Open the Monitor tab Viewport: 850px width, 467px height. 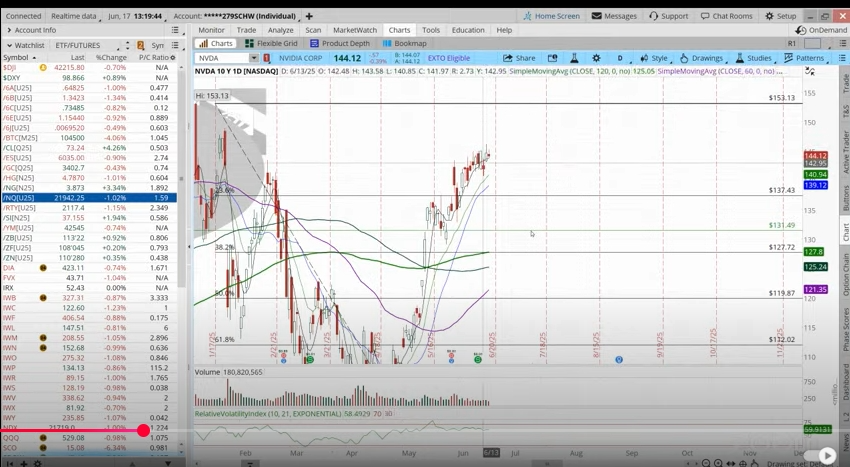211,30
